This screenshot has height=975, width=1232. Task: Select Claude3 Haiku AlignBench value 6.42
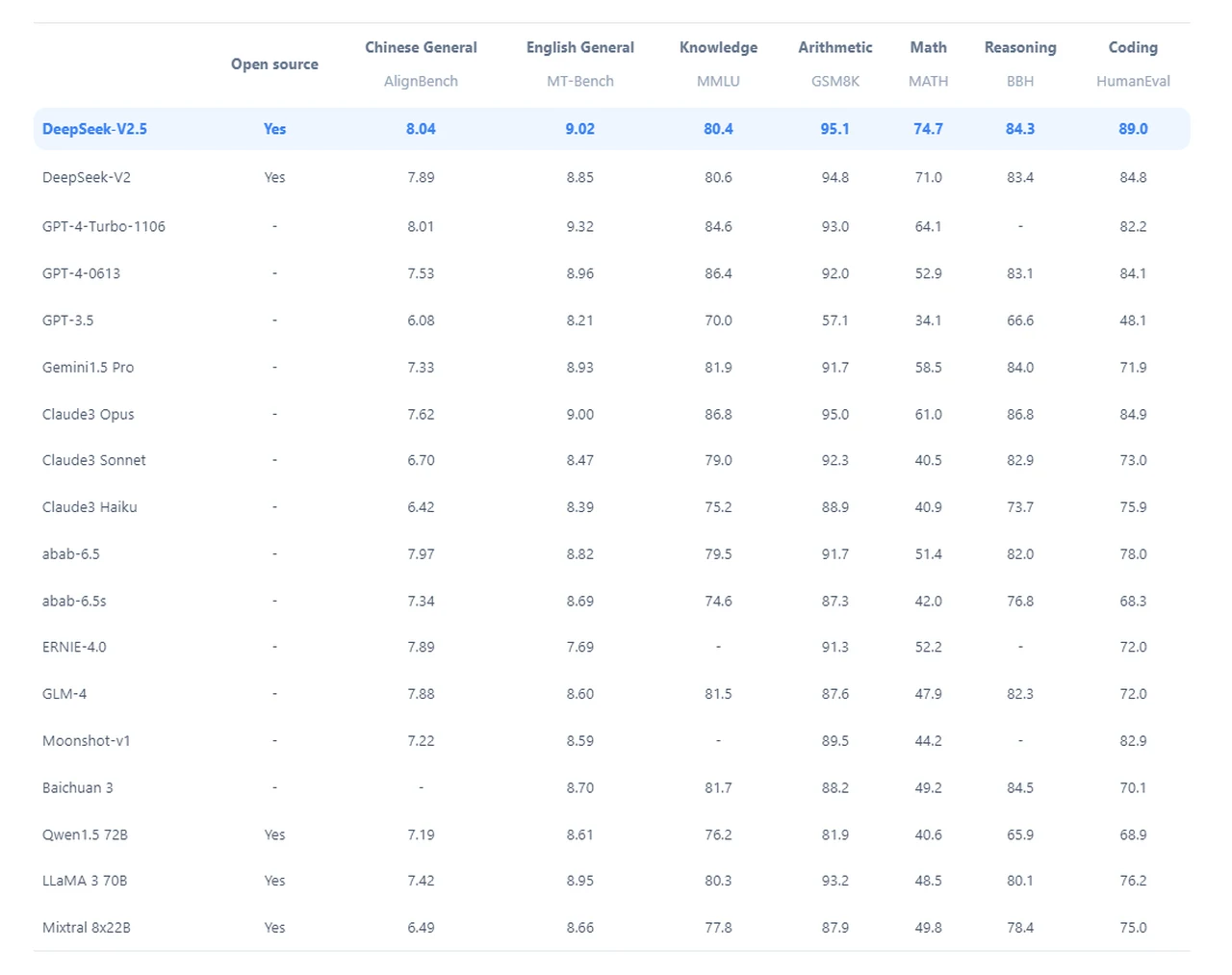pos(421,507)
